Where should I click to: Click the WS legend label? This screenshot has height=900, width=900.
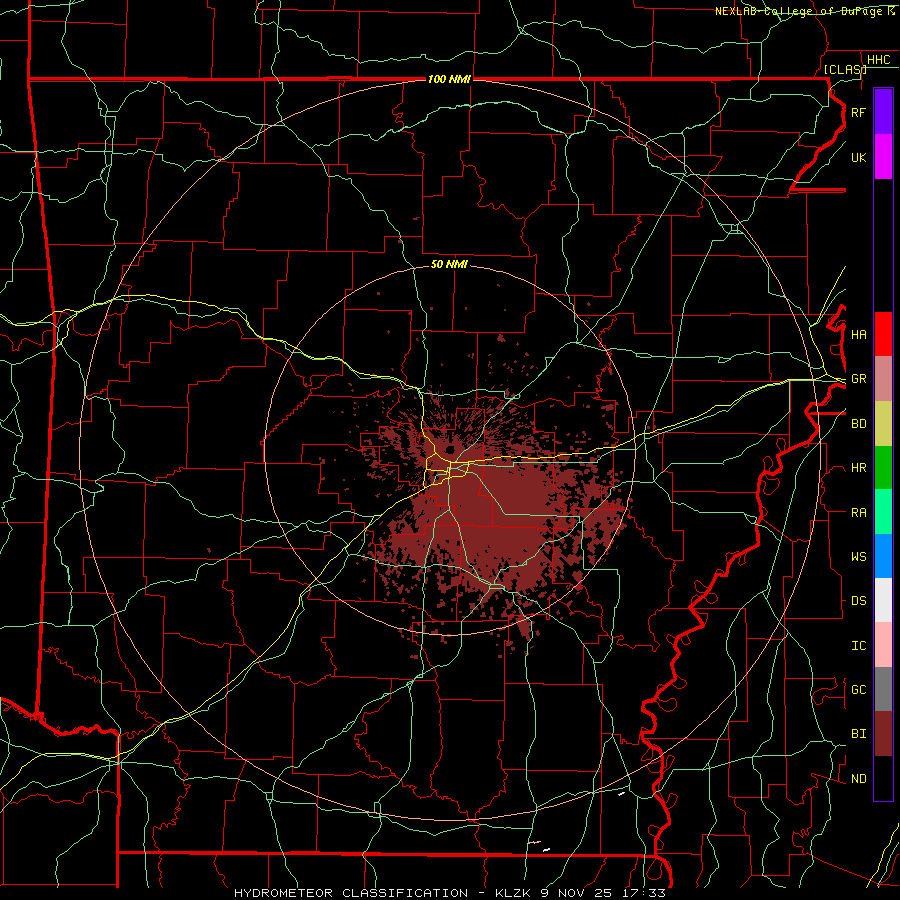(x=858, y=556)
